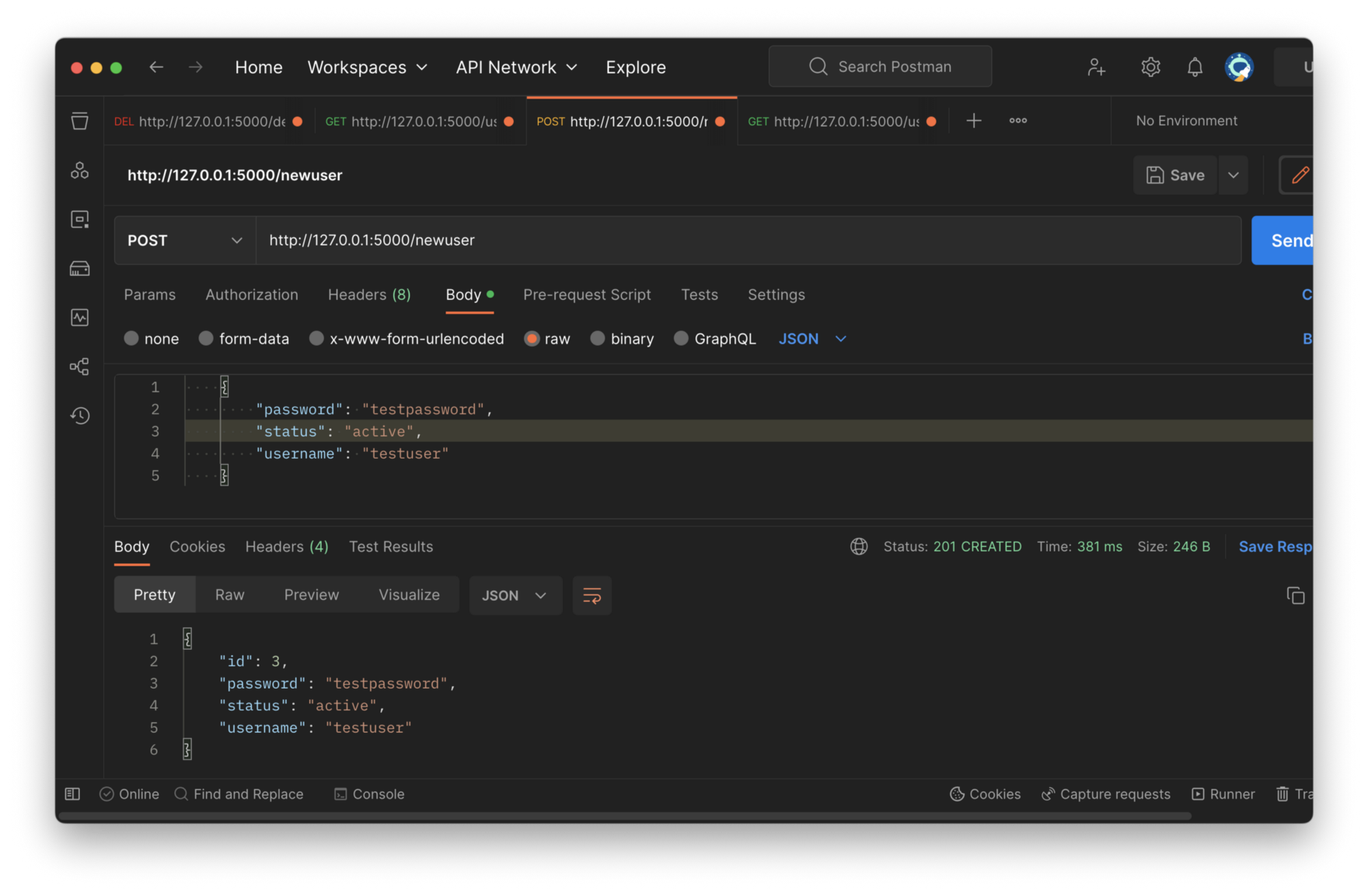Open the tab options ellipsis menu
The width and height of the screenshot is (1368, 896).
pos(1017,120)
